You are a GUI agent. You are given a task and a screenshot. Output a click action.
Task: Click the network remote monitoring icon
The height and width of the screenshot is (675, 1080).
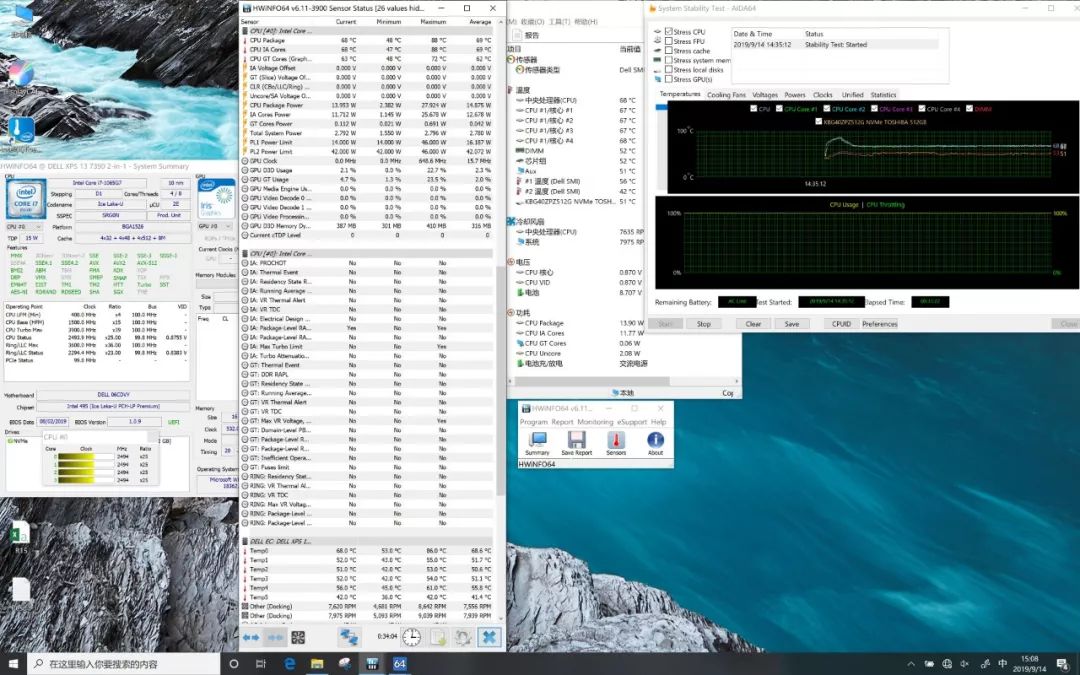(x=349, y=637)
